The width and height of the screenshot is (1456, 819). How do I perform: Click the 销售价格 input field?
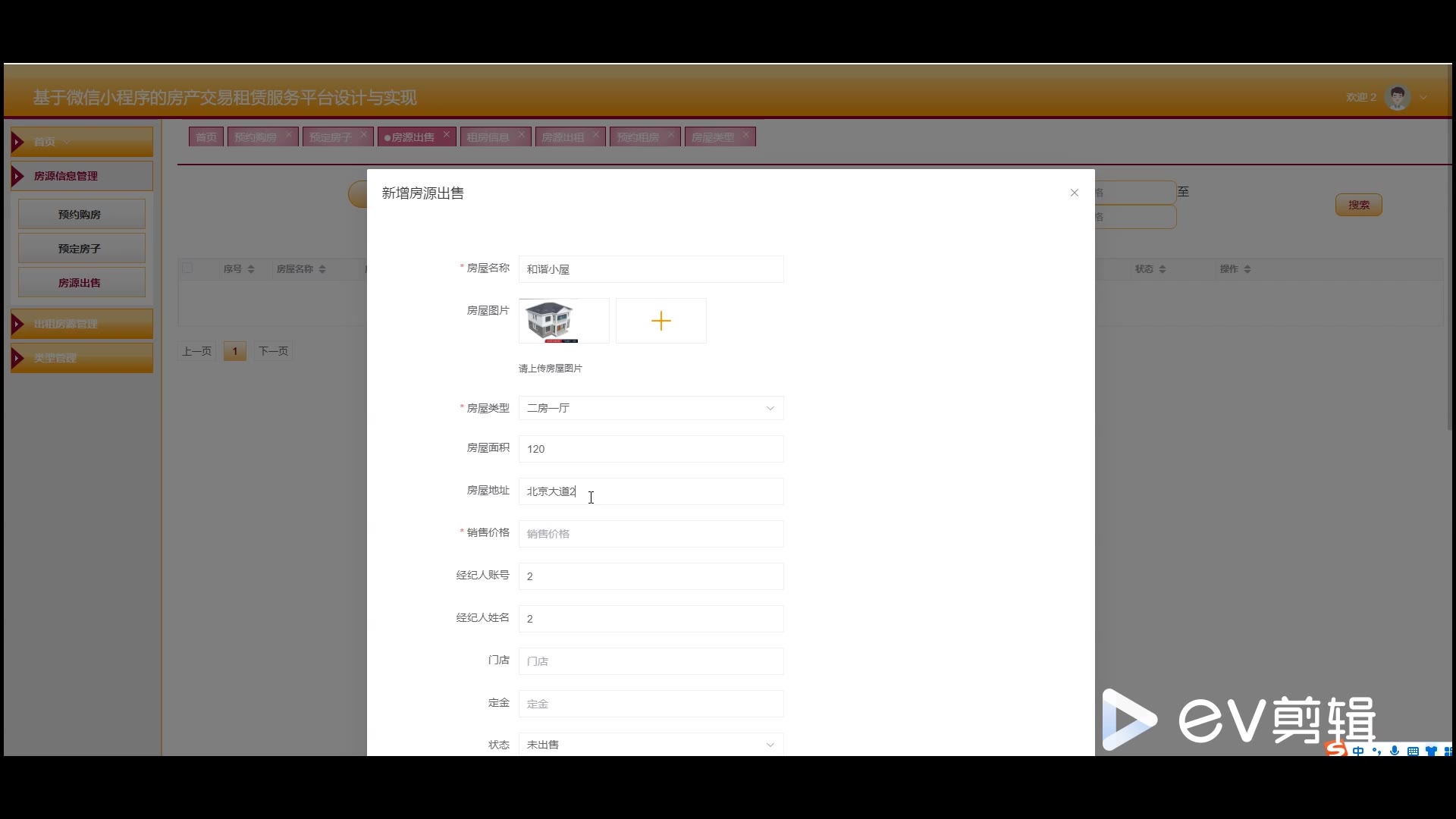pyautogui.click(x=651, y=534)
